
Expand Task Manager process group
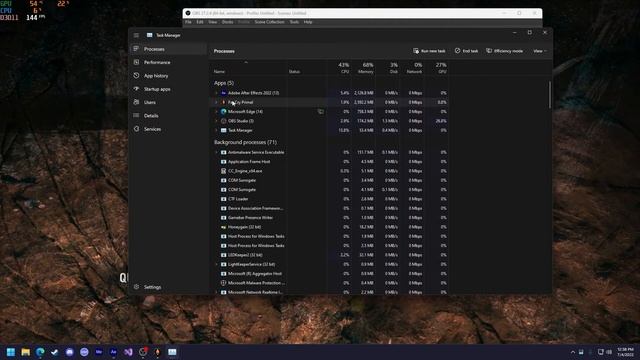(216, 131)
